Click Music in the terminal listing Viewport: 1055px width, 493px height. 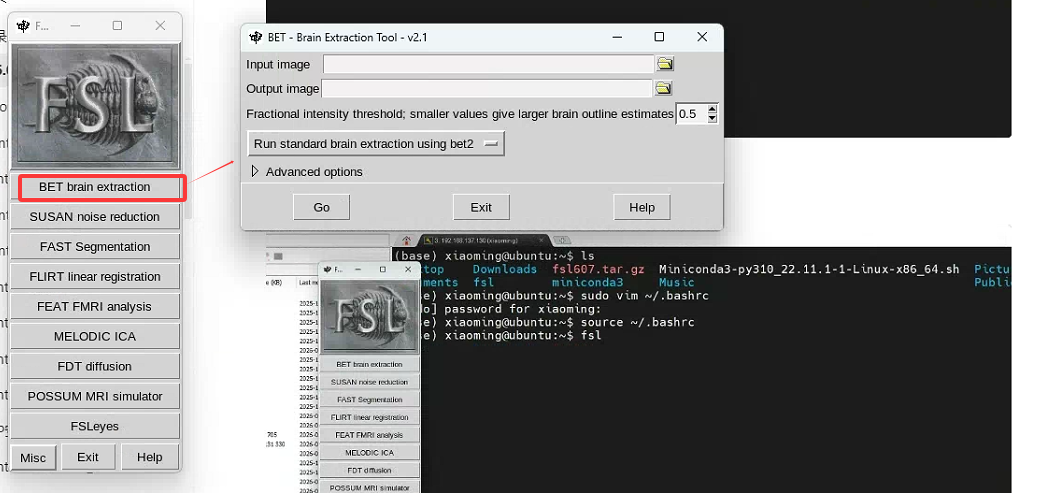(x=676, y=282)
